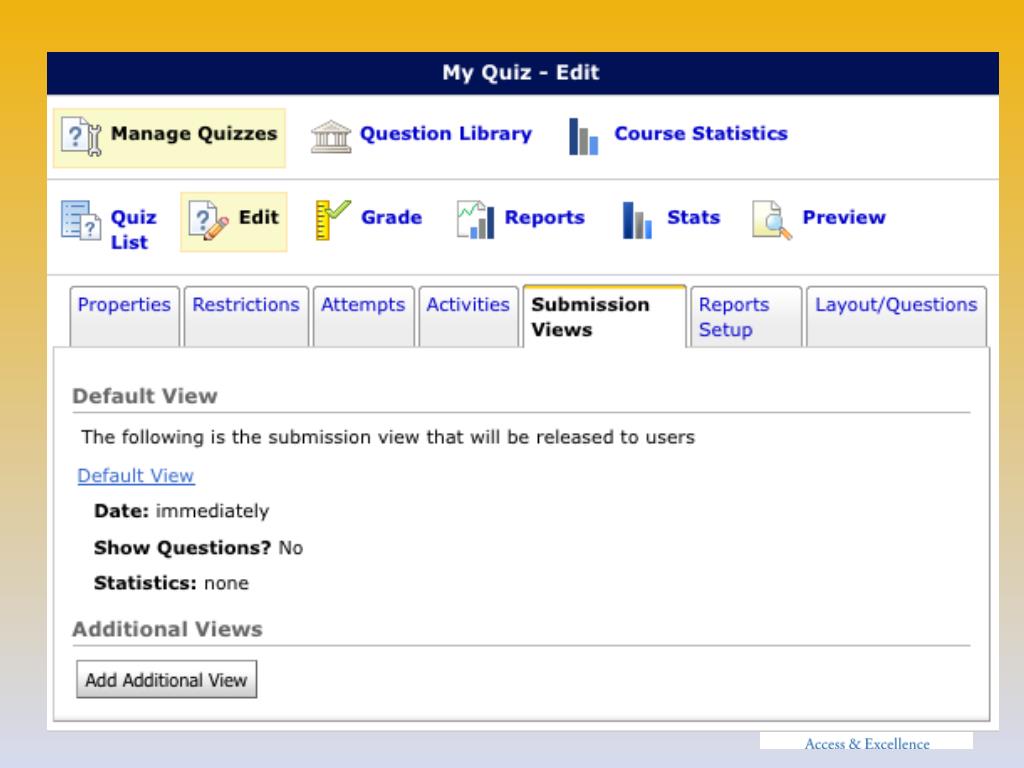This screenshot has height=768, width=1024.
Task: Click the Date: immediately text
Action: pos(182,511)
